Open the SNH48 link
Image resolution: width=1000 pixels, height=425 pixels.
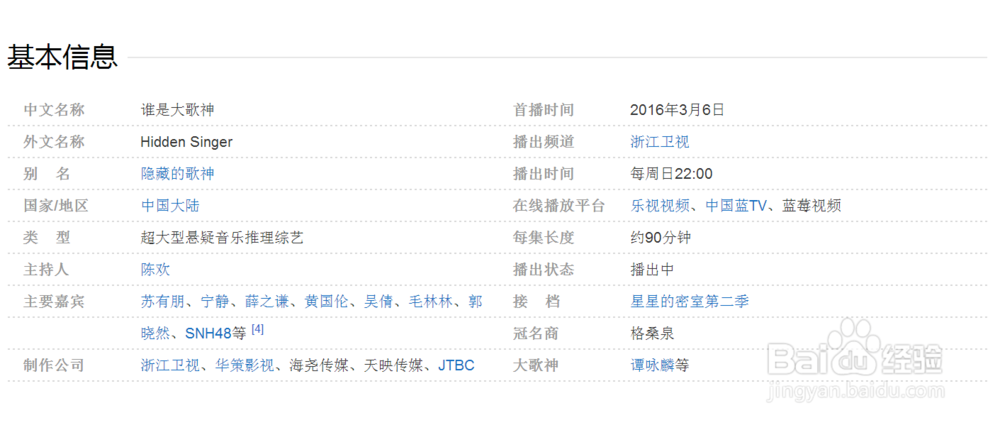click(209, 333)
